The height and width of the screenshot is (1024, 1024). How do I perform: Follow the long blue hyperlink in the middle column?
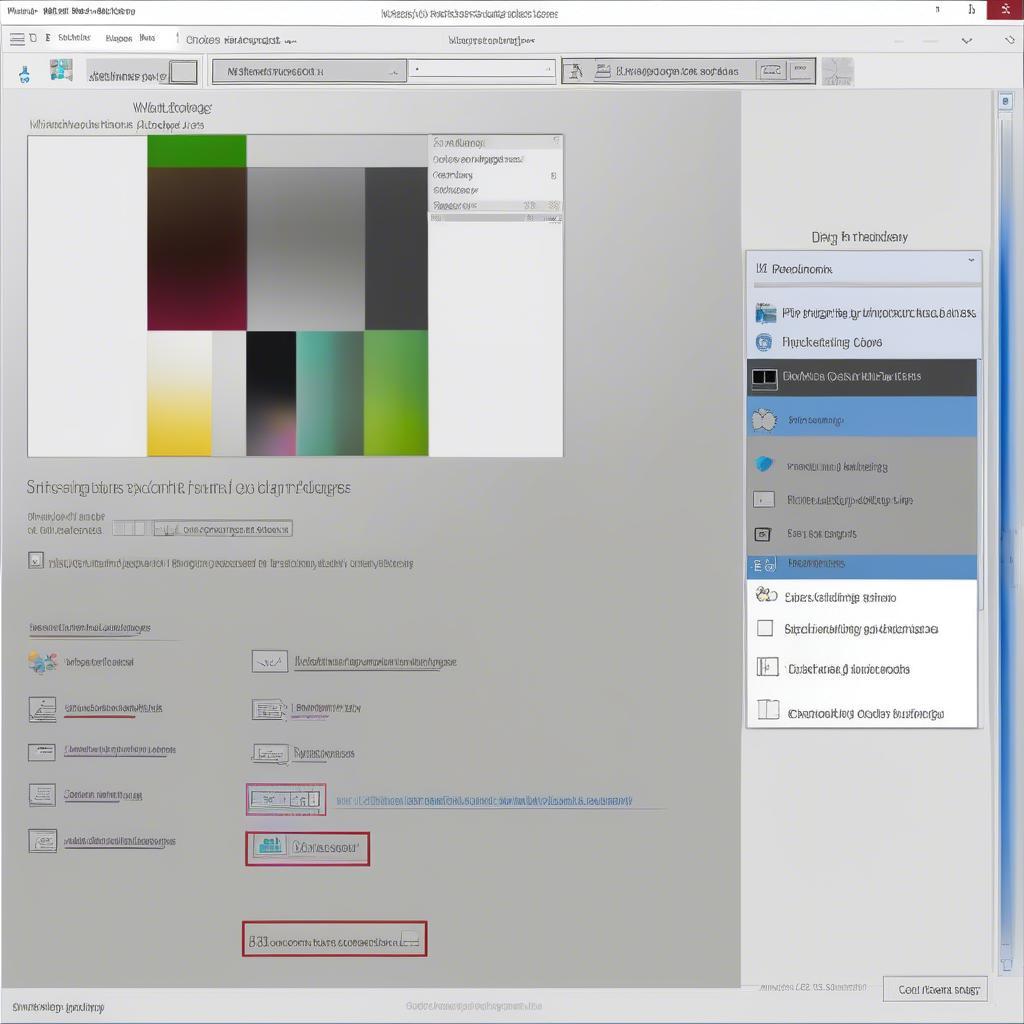(484, 800)
